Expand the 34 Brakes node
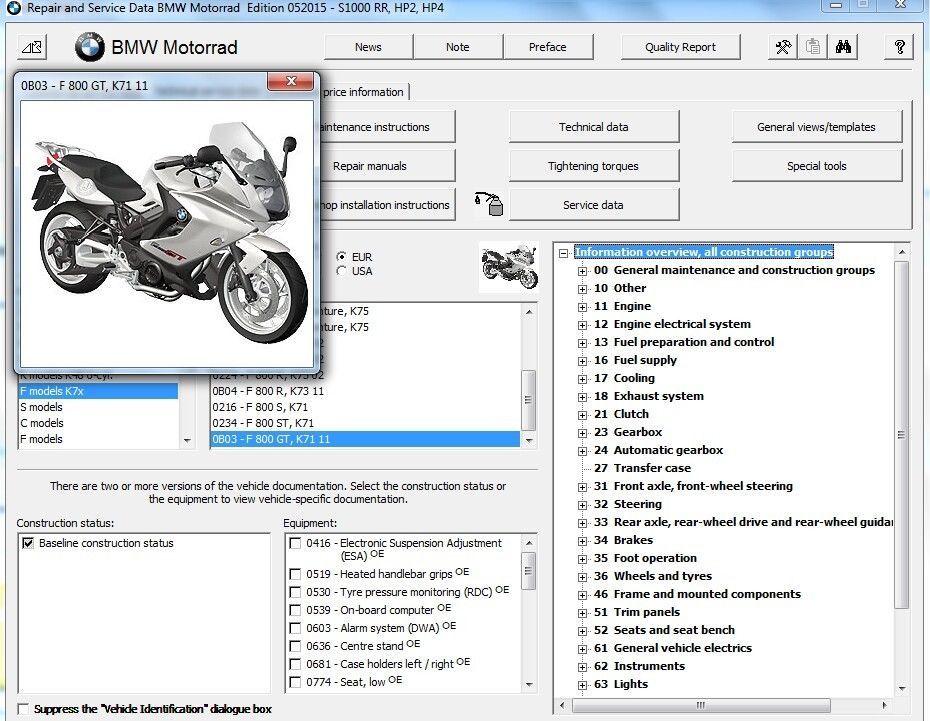The height and width of the screenshot is (721, 930). coord(582,541)
